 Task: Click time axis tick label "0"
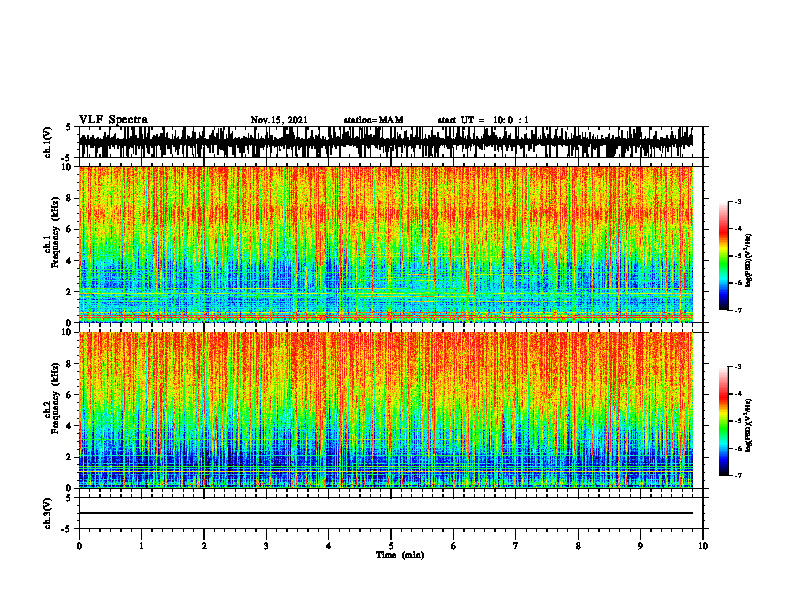(79, 546)
